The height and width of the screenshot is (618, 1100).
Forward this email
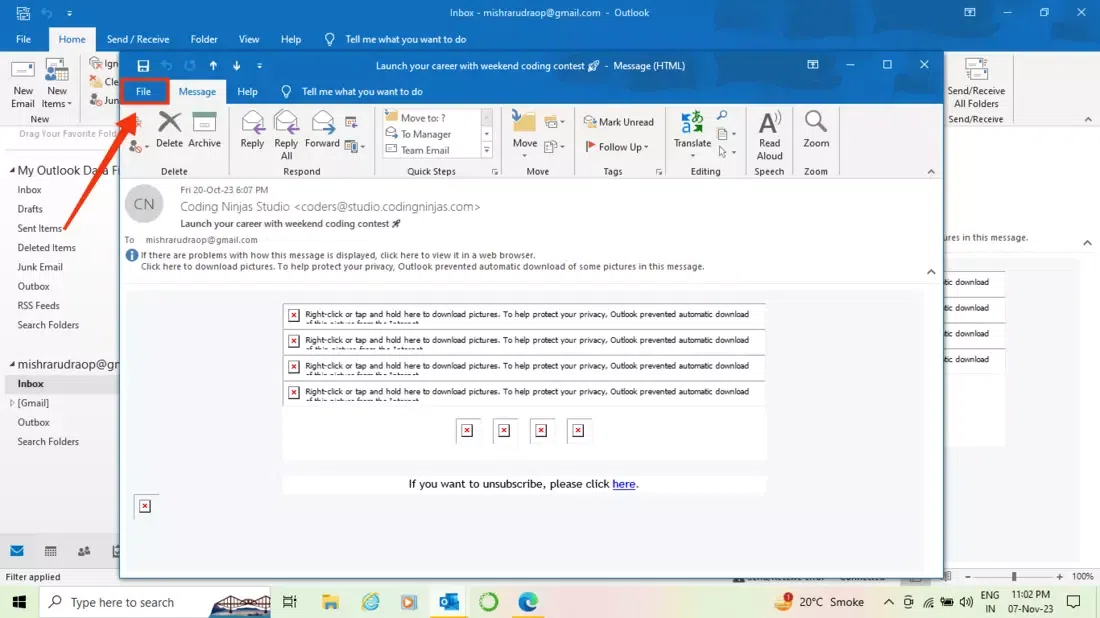(x=322, y=130)
